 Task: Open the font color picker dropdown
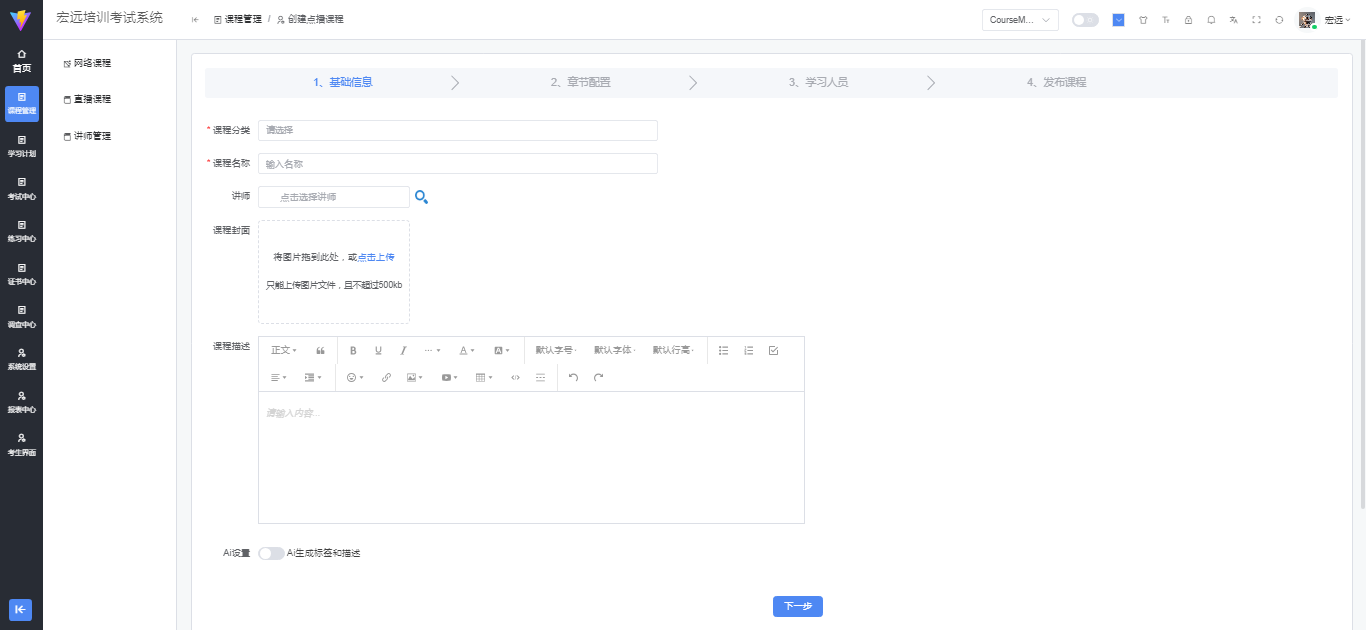[x=467, y=350]
